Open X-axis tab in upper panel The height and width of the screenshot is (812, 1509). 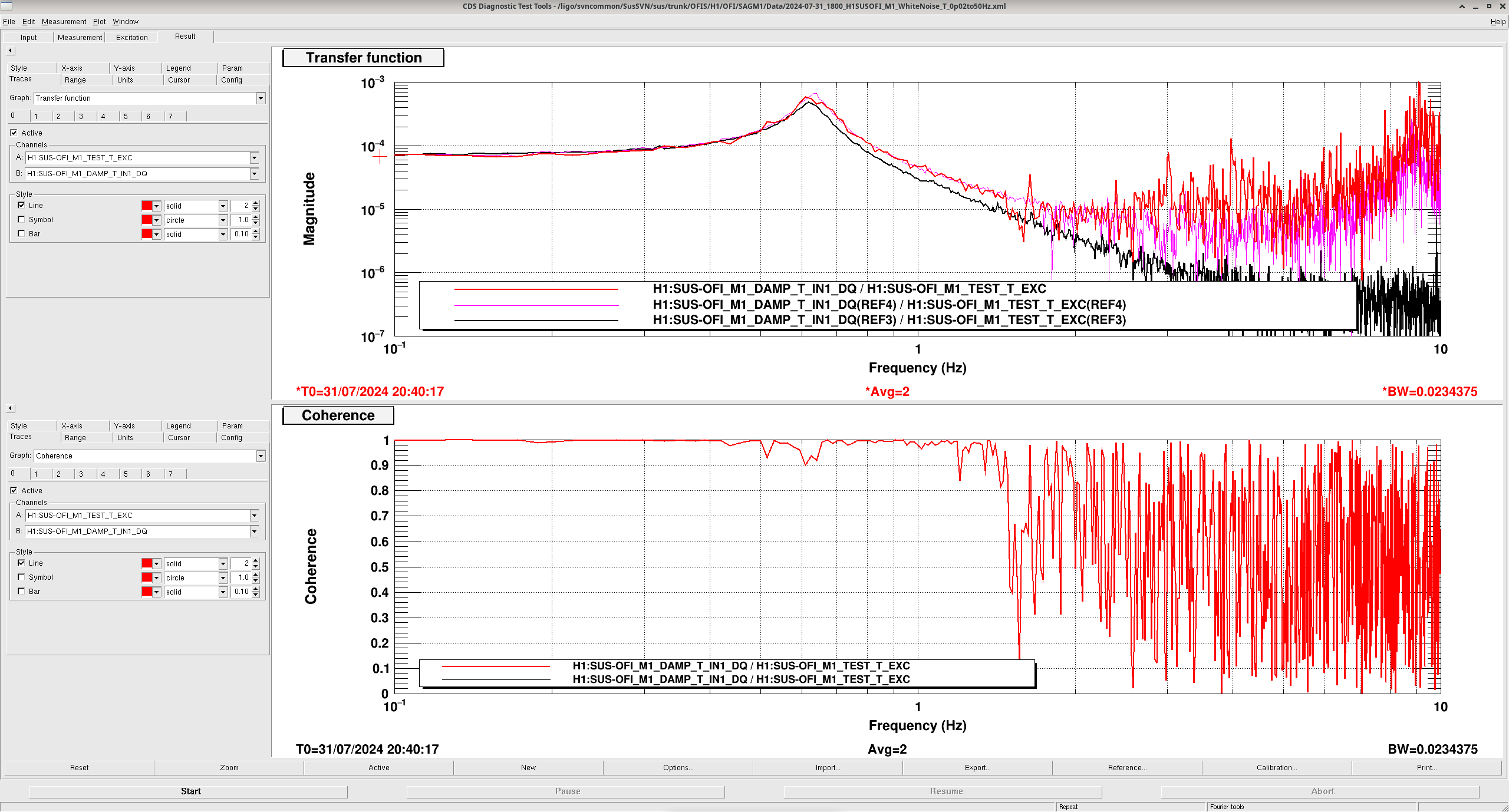72,68
